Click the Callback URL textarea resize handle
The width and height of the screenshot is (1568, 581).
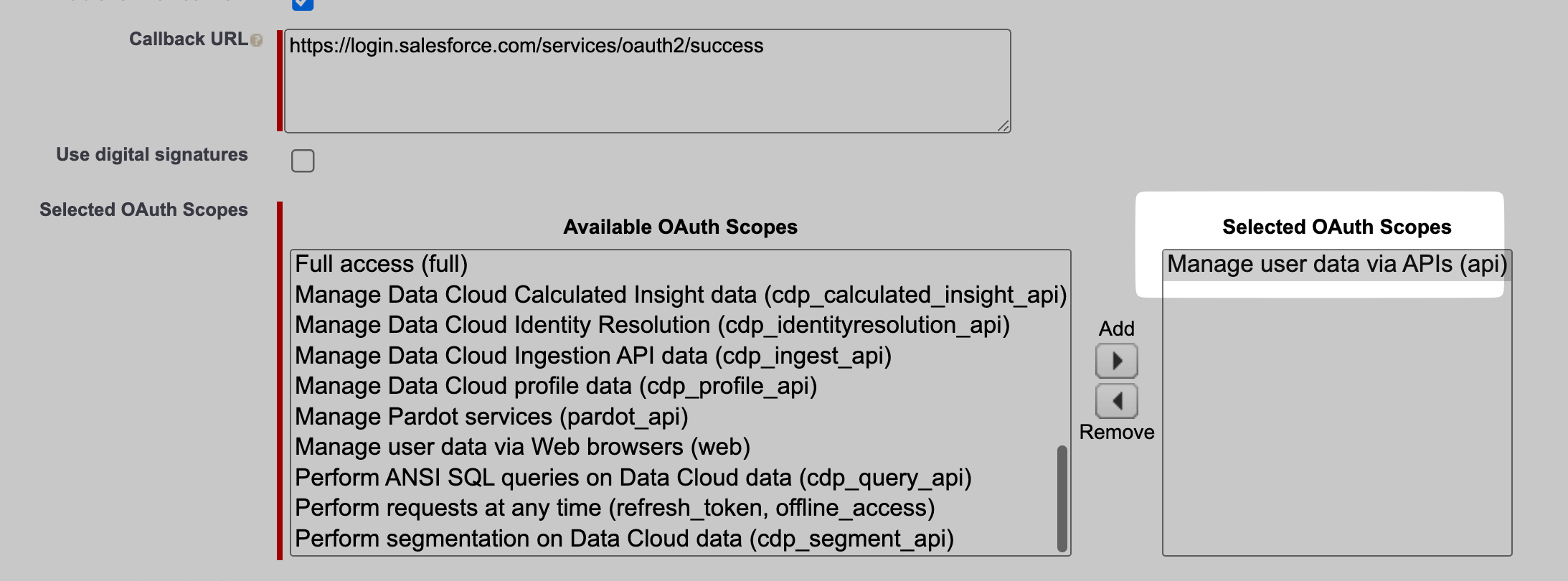[x=1003, y=126]
